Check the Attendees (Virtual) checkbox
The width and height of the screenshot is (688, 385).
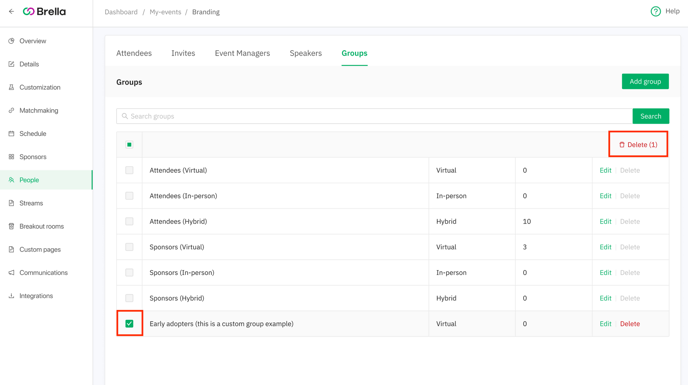pyautogui.click(x=129, y=170)
